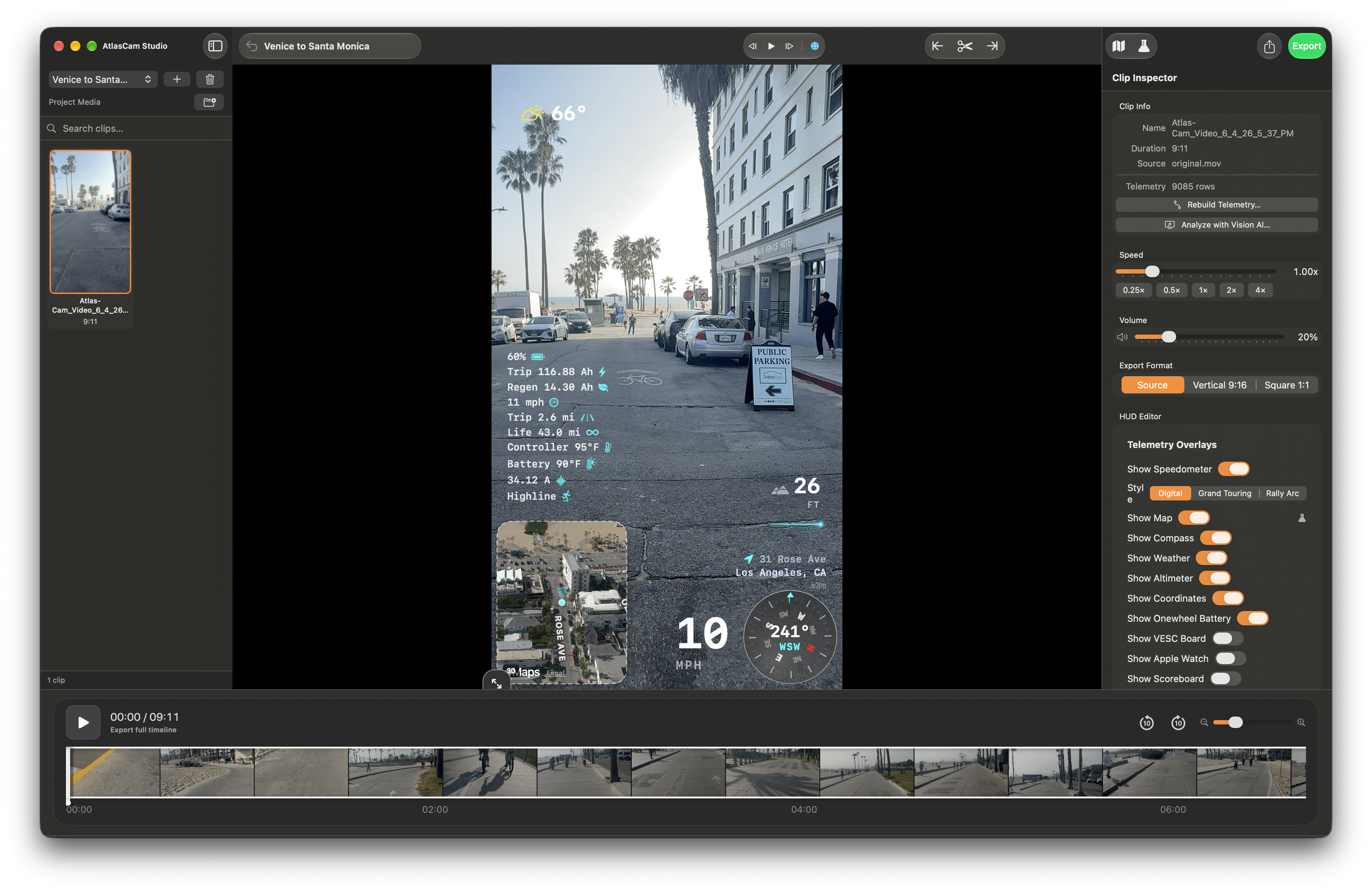Viewport: 1372px width, 891px height.
Task: Click flask icon beside Show Map
Action: coord(1302,518)
